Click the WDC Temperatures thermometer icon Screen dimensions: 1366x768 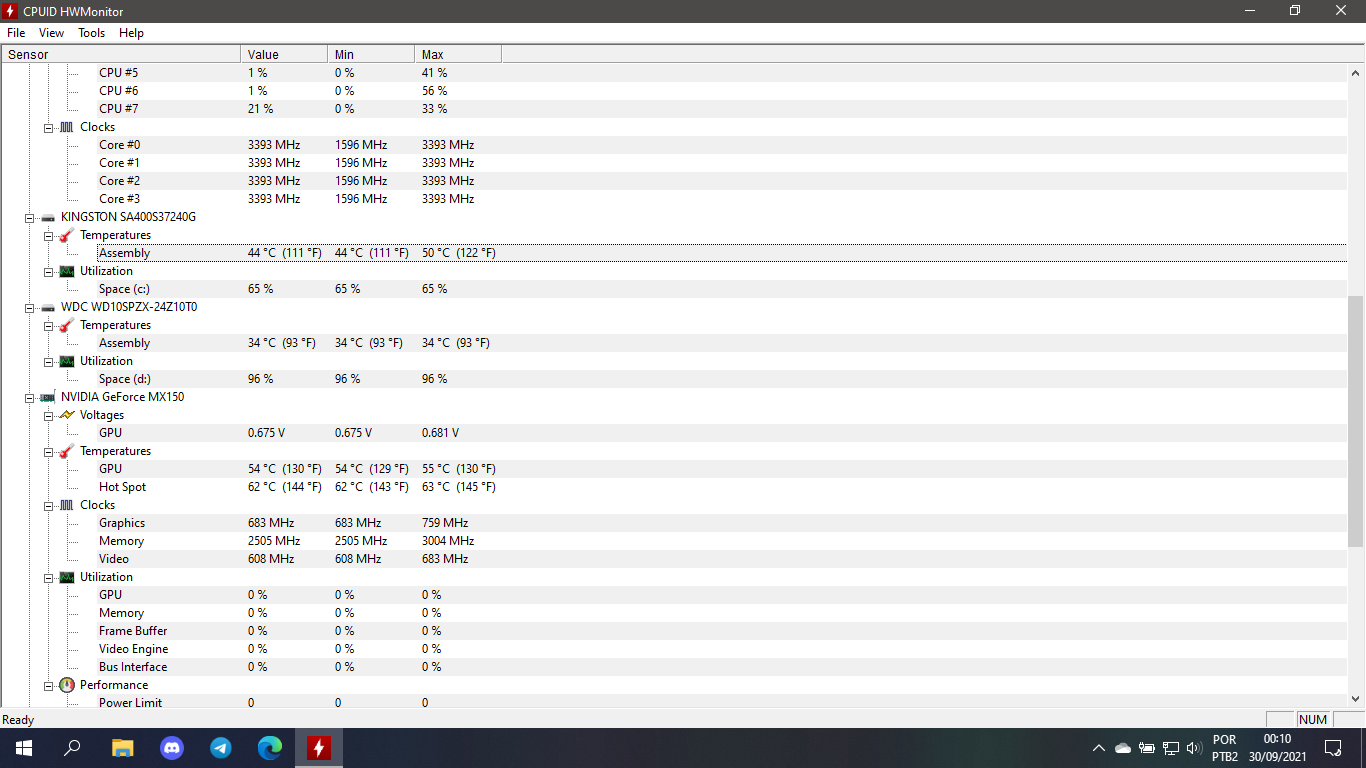pos(66,325)
